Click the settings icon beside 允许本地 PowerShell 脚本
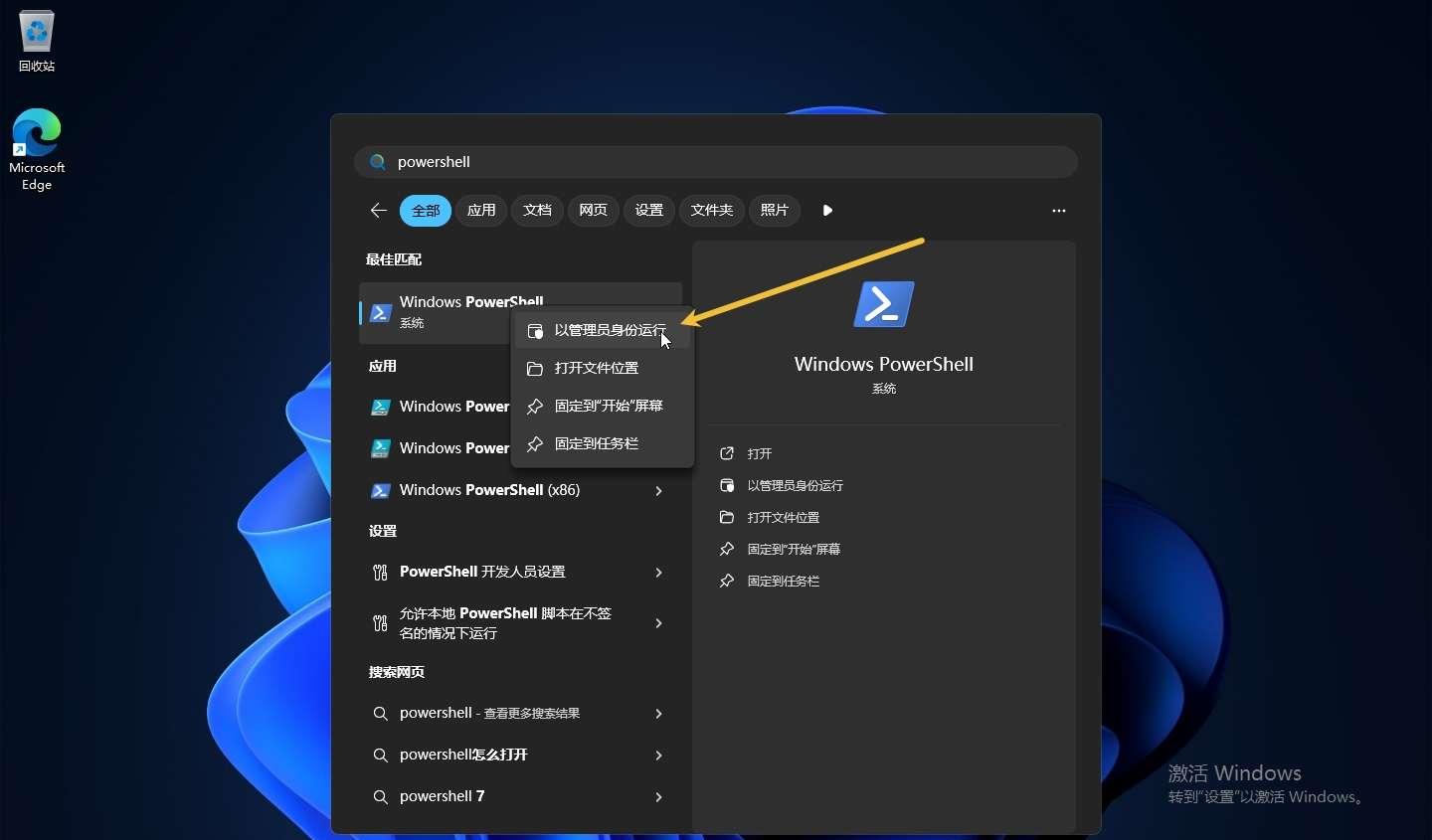 point(380,623)
